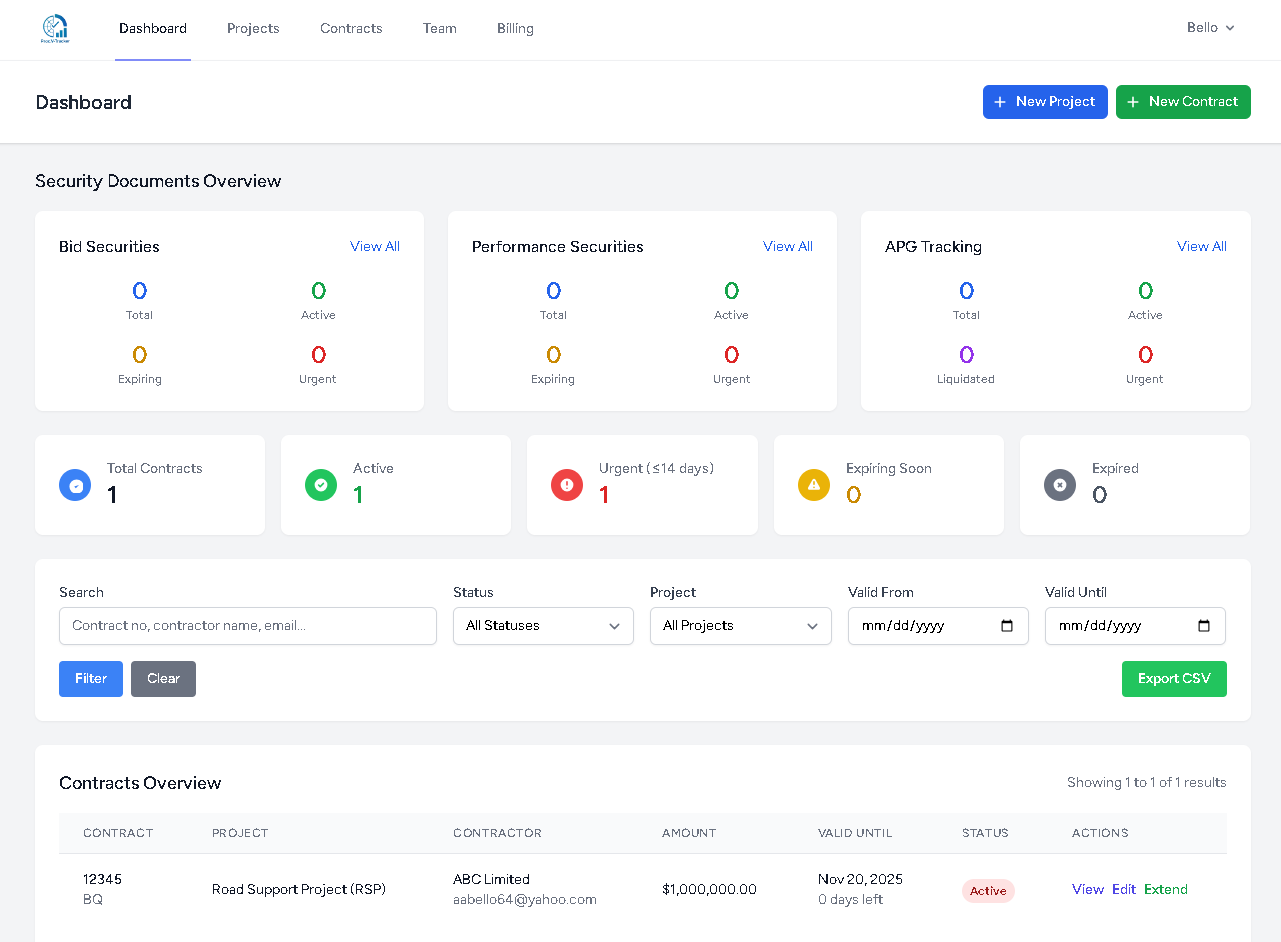Open the Valid Until calendar picker icon
This screenshot has width=1281, height=942.
1204,626
